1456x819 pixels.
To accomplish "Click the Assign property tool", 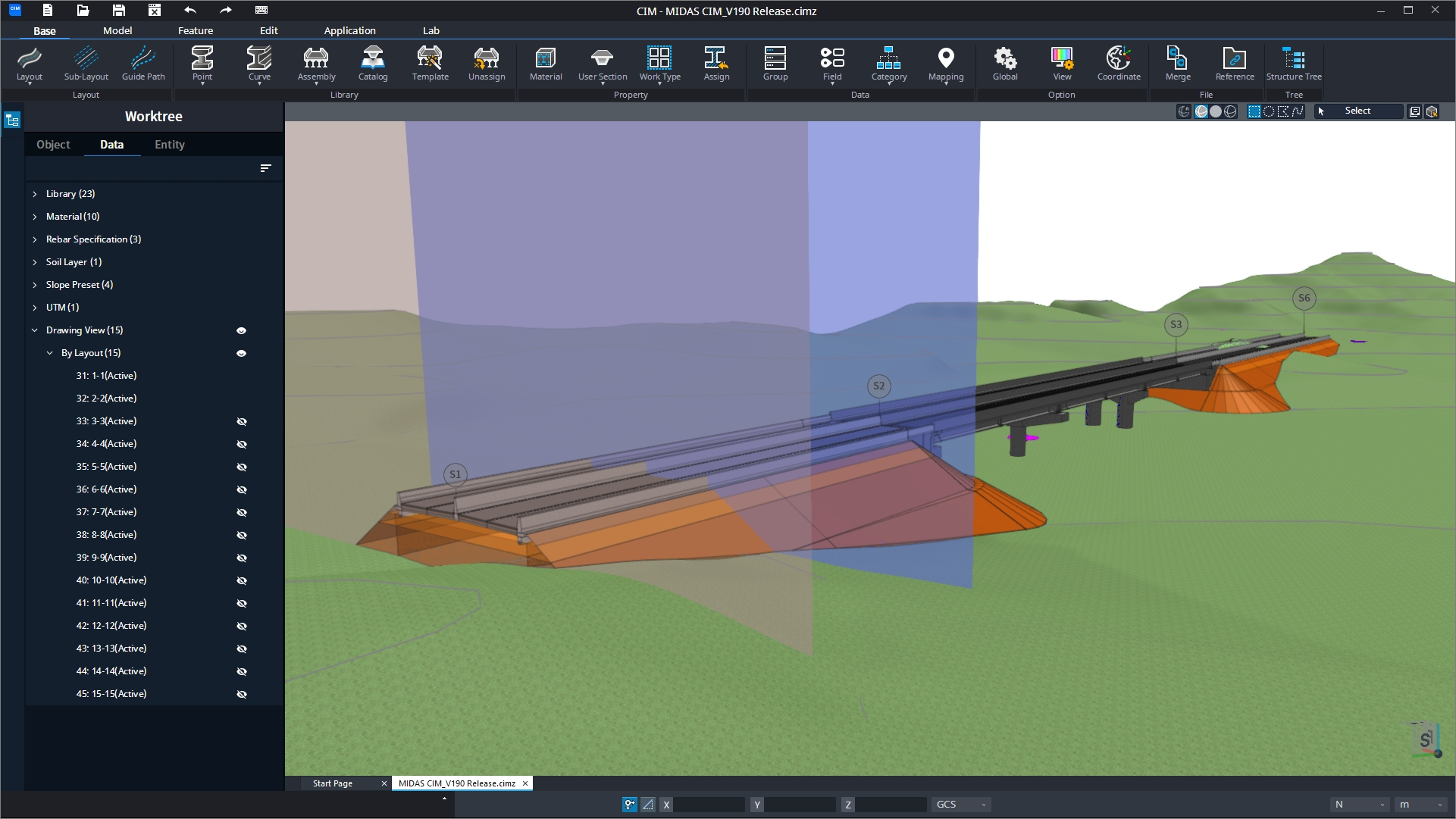I will pos(716,64).
